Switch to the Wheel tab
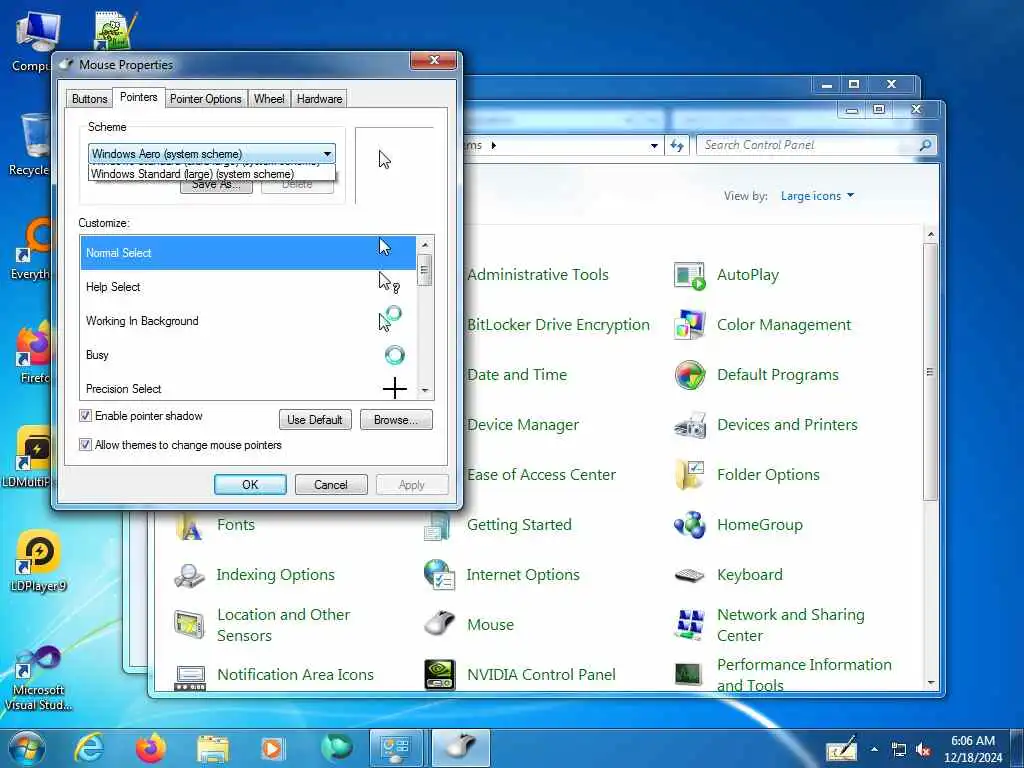 [269, 99]
